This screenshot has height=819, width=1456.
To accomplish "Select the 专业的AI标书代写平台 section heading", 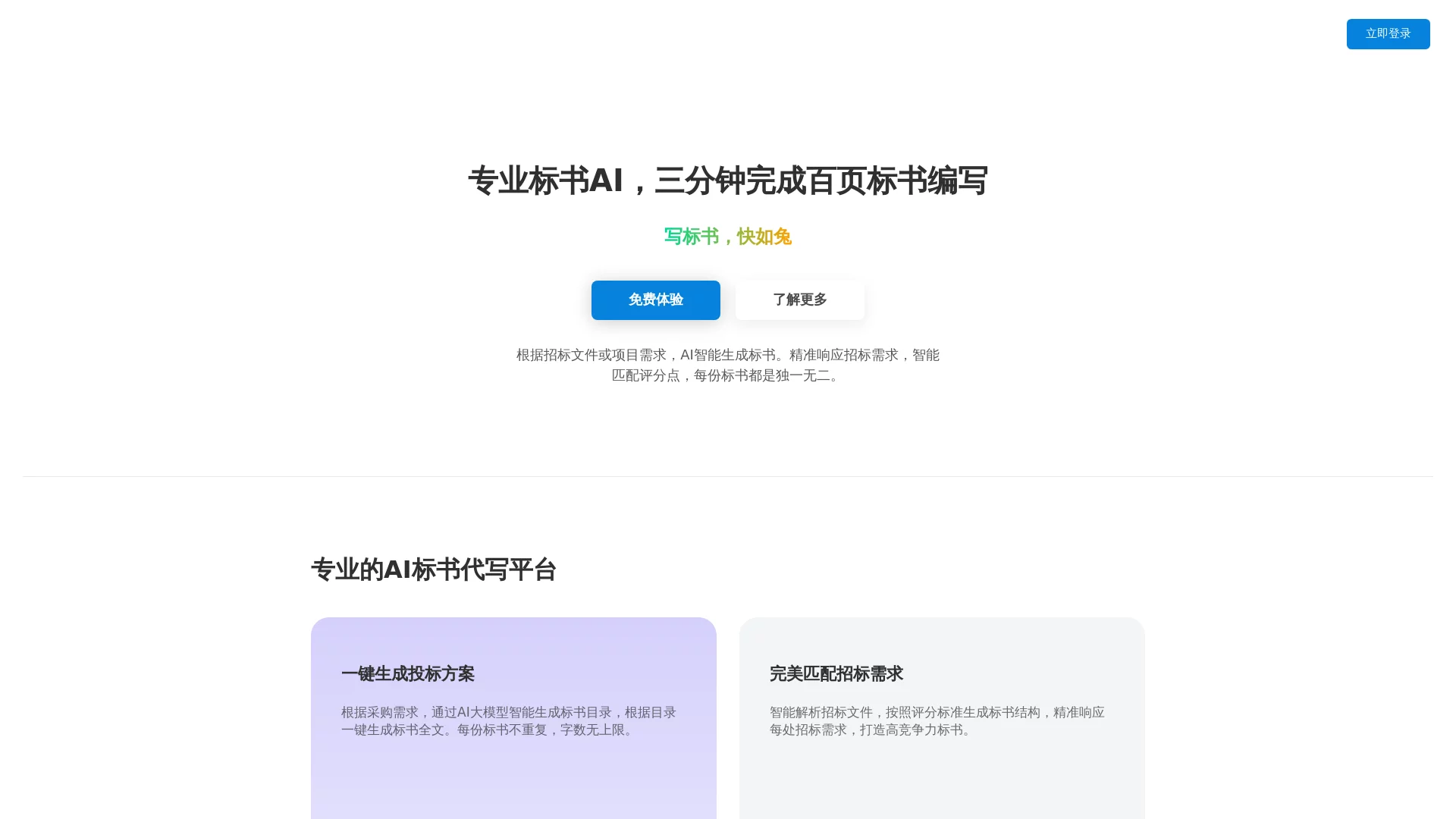I will point(434,570).
